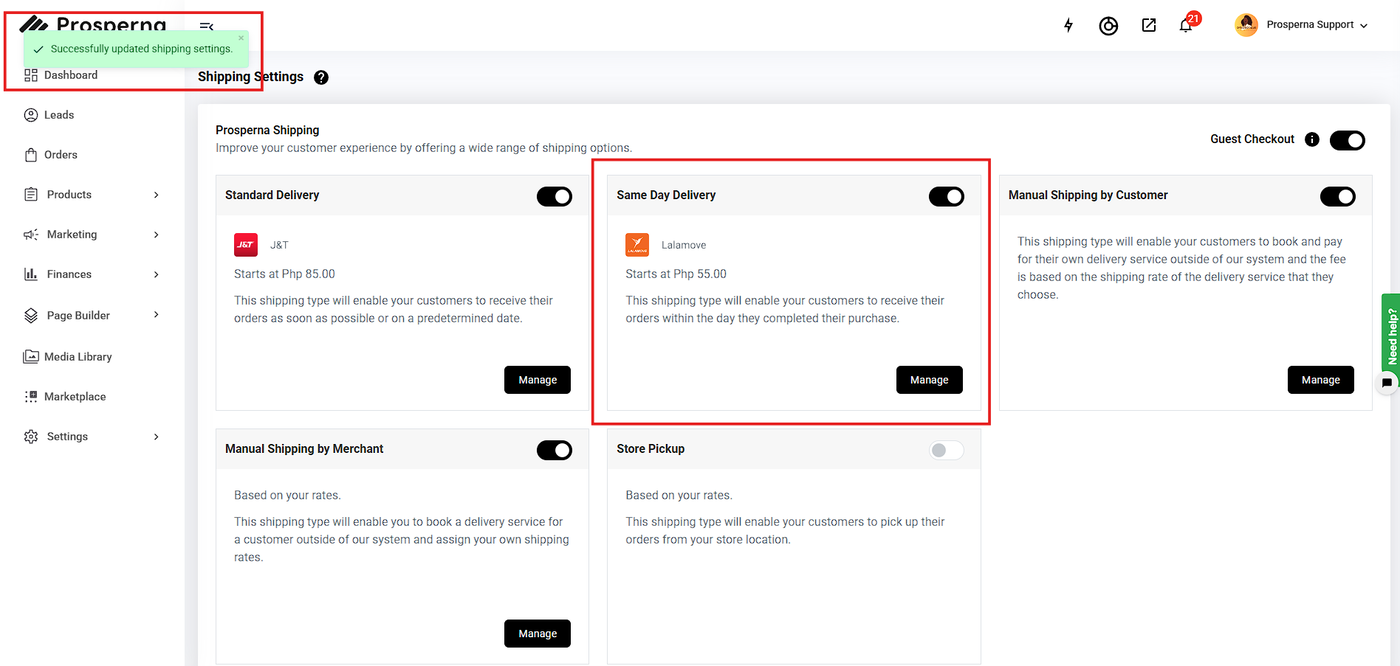1400x666 pixels.
Task: Dismiss the success notification toast
Action: pos(241,38)
